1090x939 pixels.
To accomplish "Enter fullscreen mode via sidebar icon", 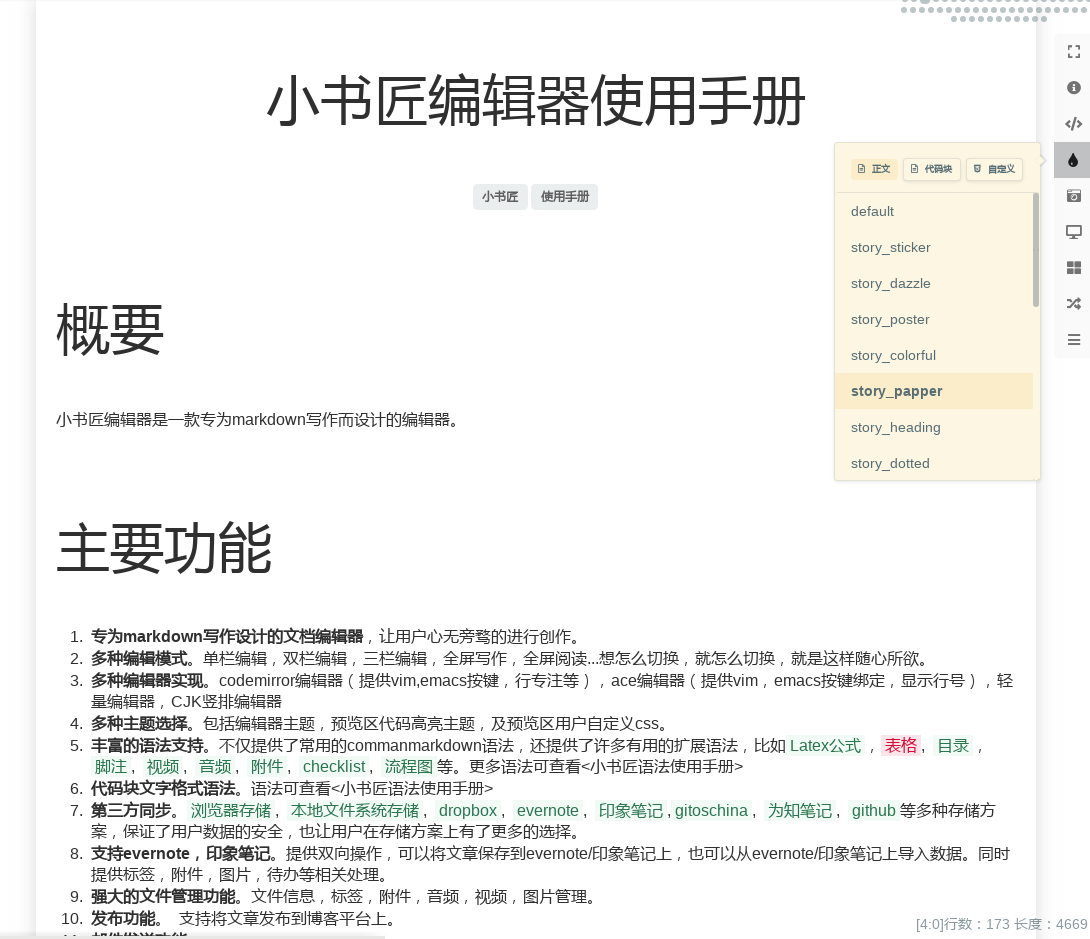I will click(x=1073, y=51).
